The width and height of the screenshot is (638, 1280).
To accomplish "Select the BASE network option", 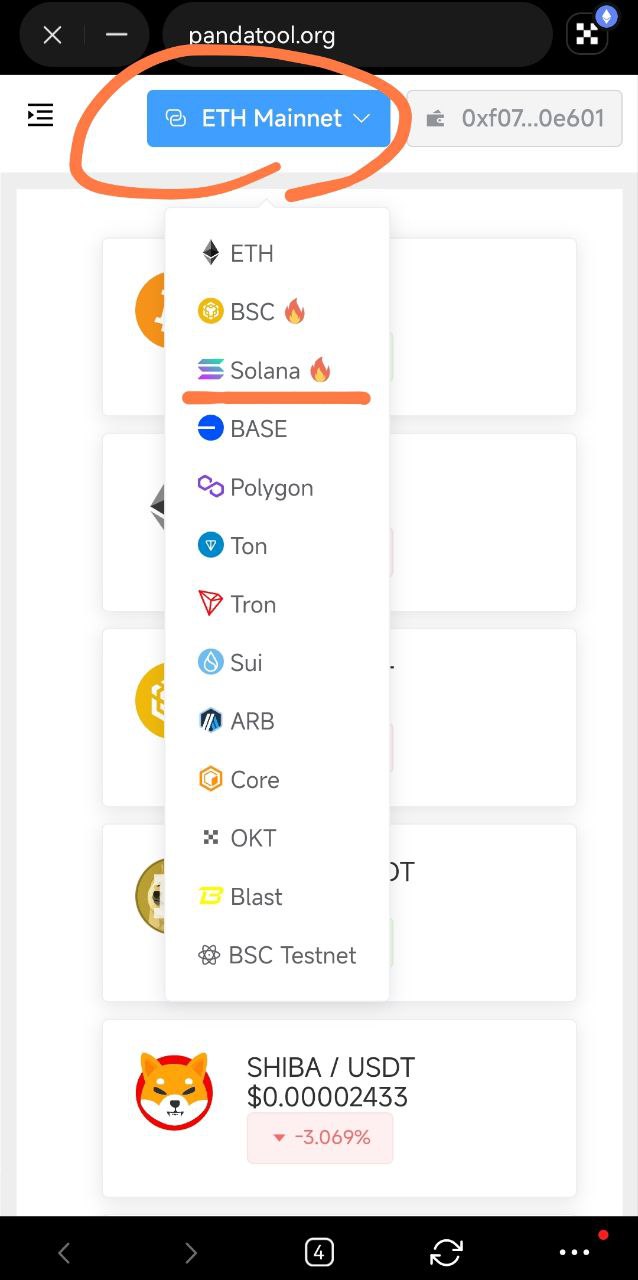I will (258, 428).
